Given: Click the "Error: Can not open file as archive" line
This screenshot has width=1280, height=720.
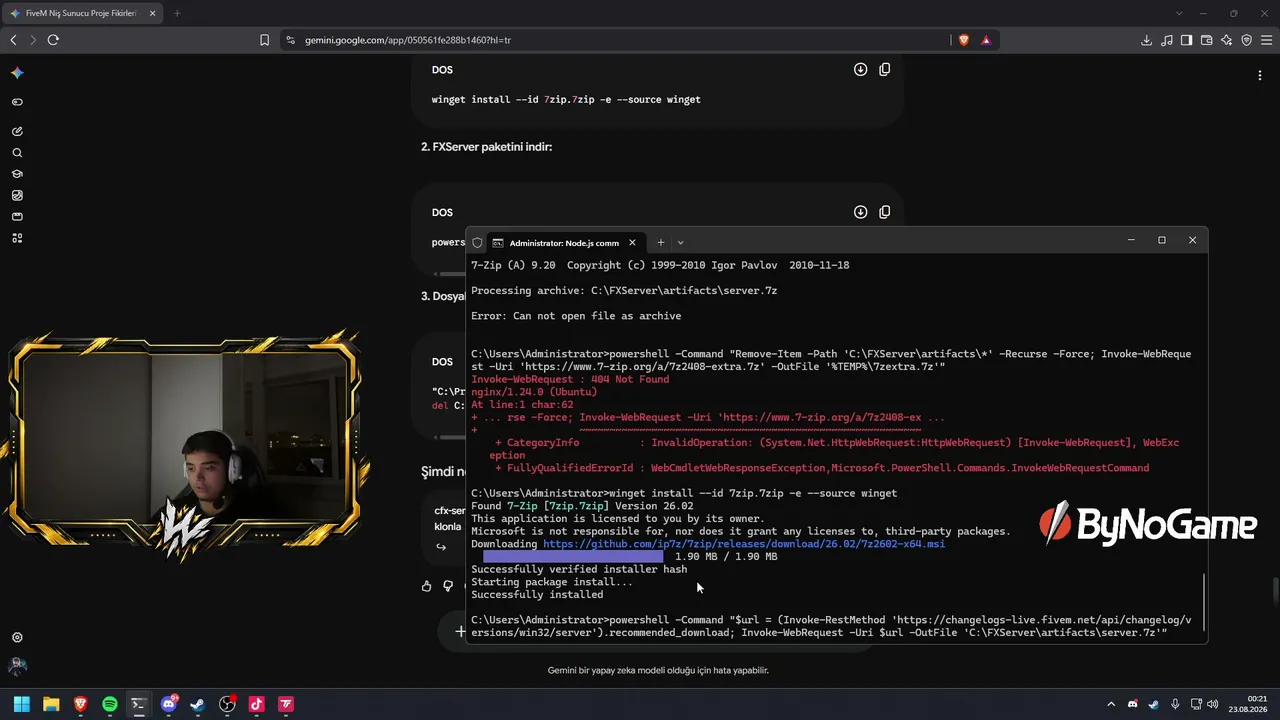Looking at the screenshot, I should (576, 316).
